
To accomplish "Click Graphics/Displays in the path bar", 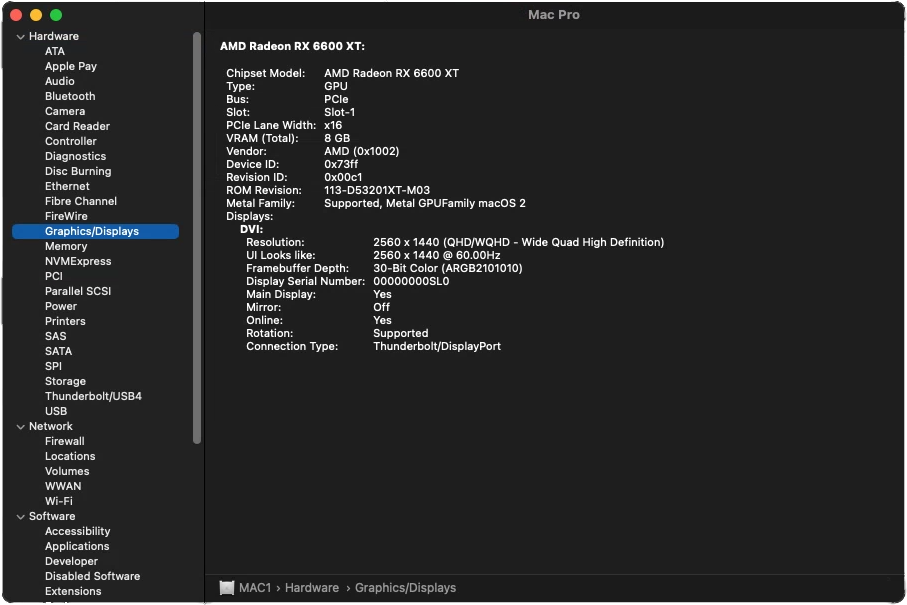I will click(x=405, y=588).
